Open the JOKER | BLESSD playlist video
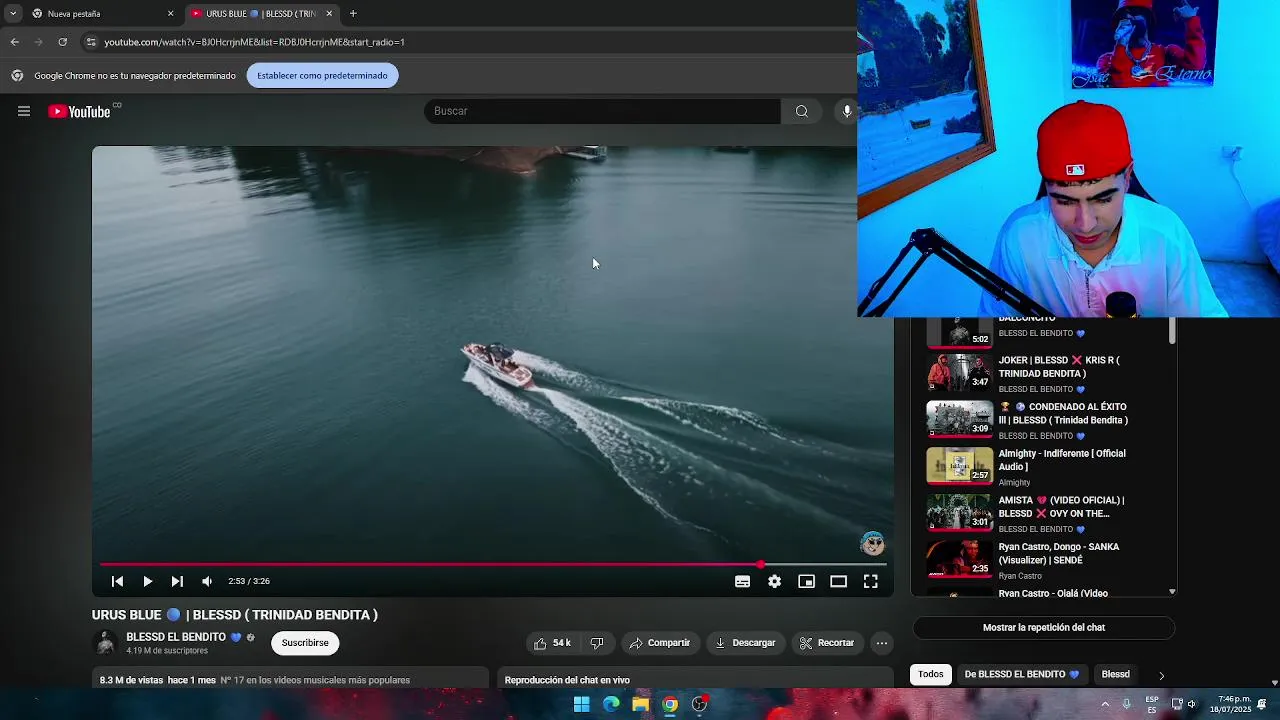Image resolution: width=1280 pixels, height=720 pixels. [x=1045, y=373]
